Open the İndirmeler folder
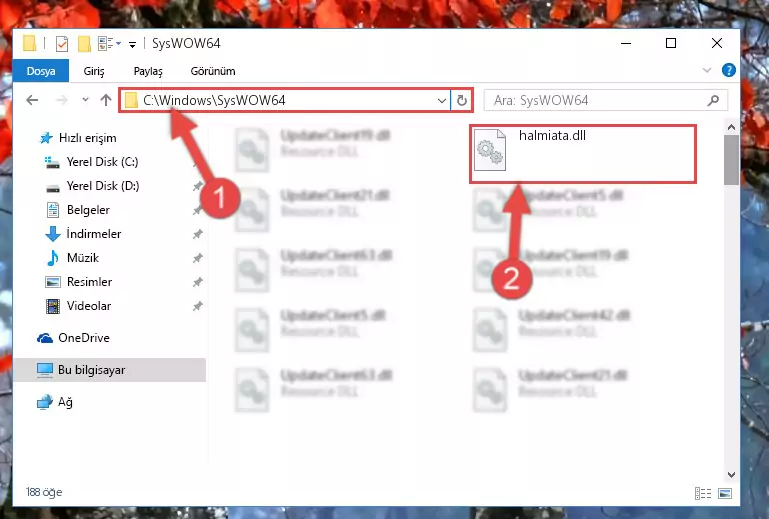 click(x=83, y=234)
